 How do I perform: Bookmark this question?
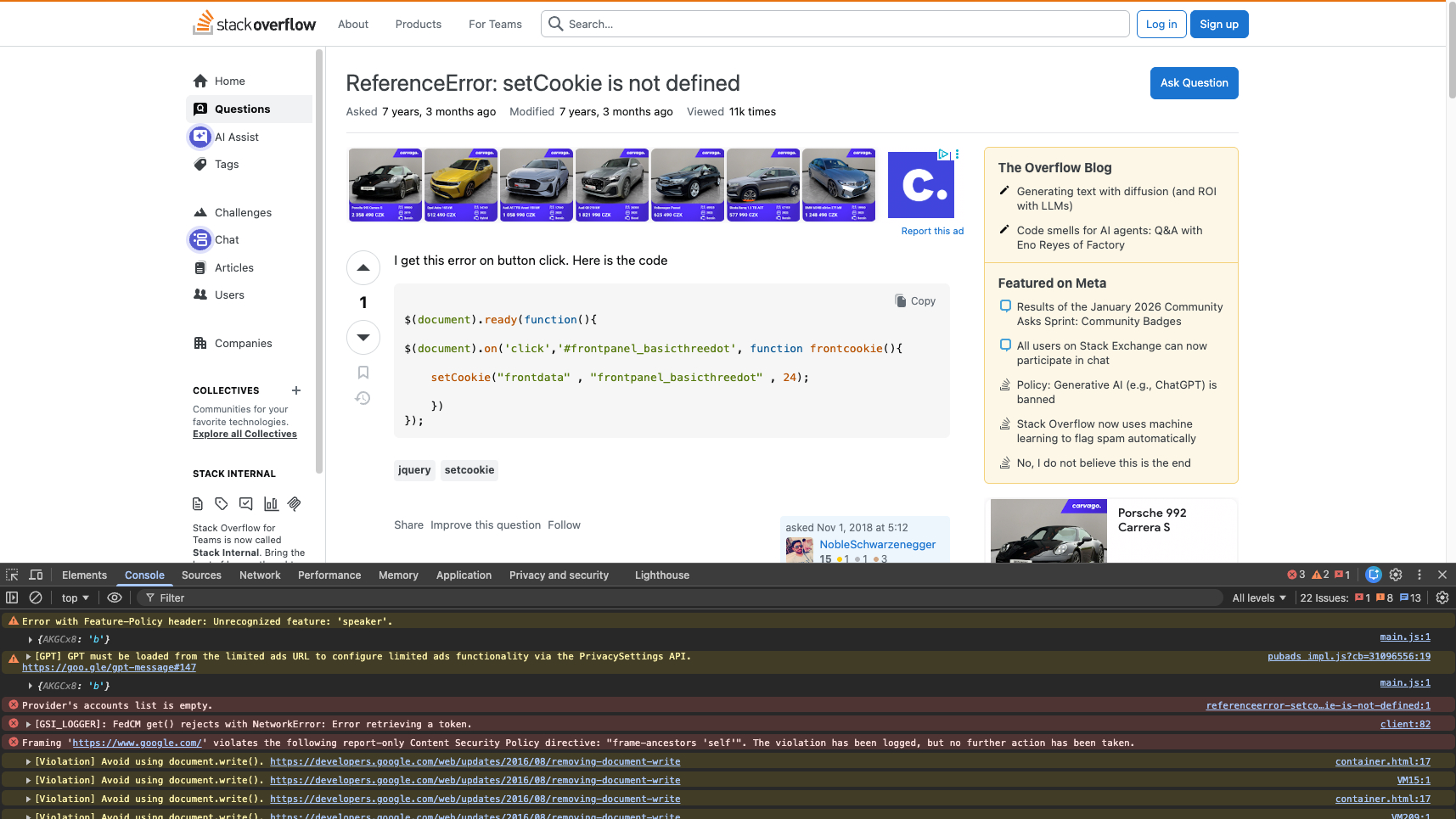coord(363,373)
